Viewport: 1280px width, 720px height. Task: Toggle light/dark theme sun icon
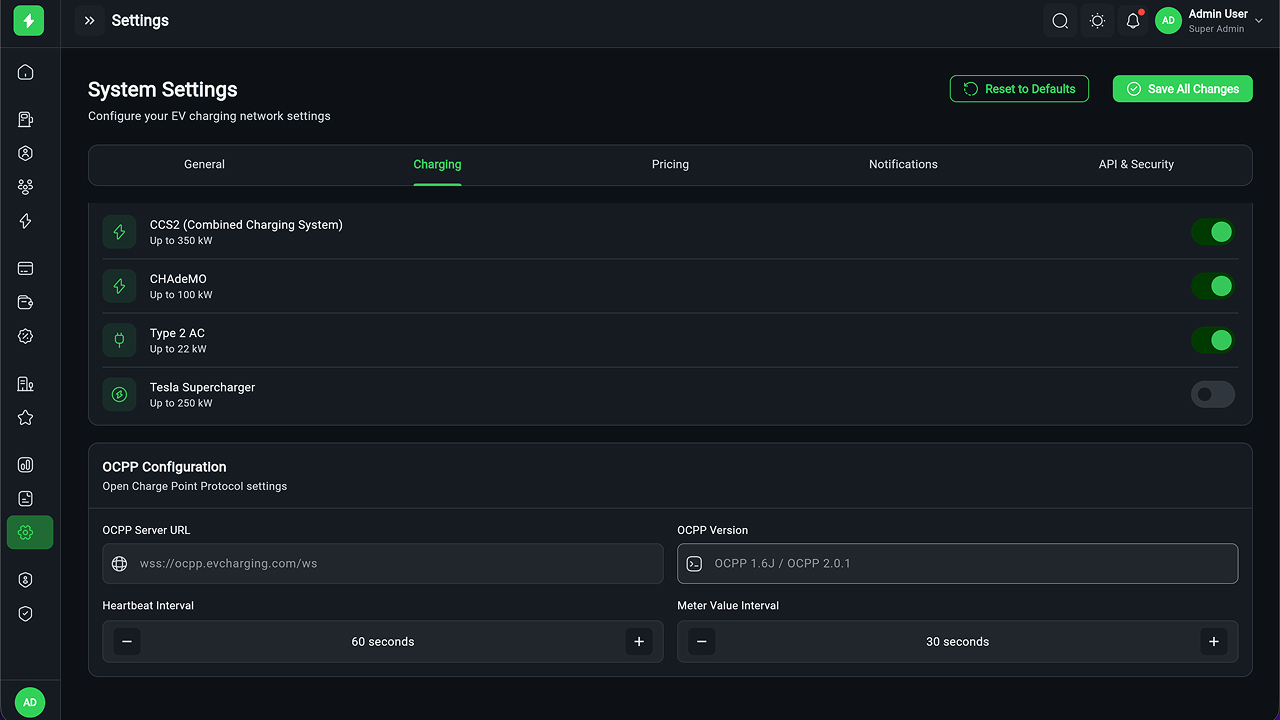[x=1097, y=21]
